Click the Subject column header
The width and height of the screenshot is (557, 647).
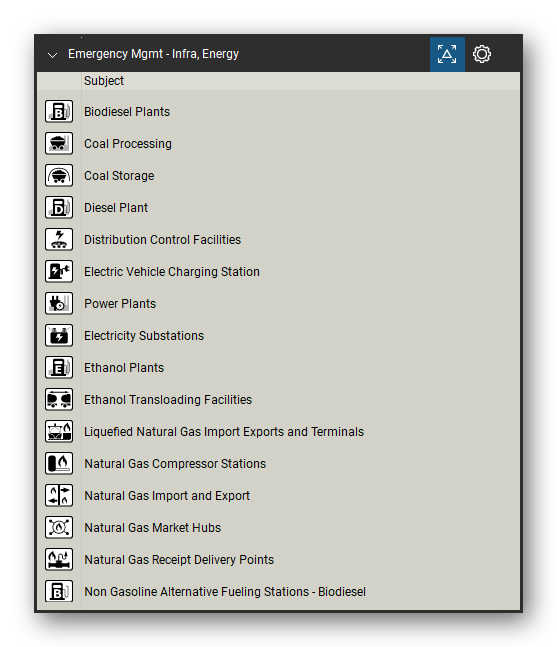(300, 81)
